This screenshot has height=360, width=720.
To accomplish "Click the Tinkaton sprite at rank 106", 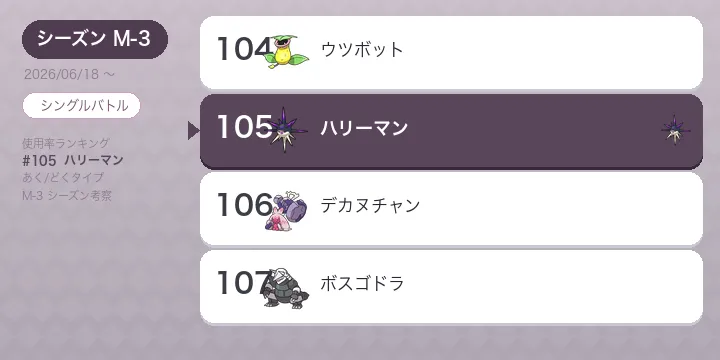I will (x=287, y=210).
